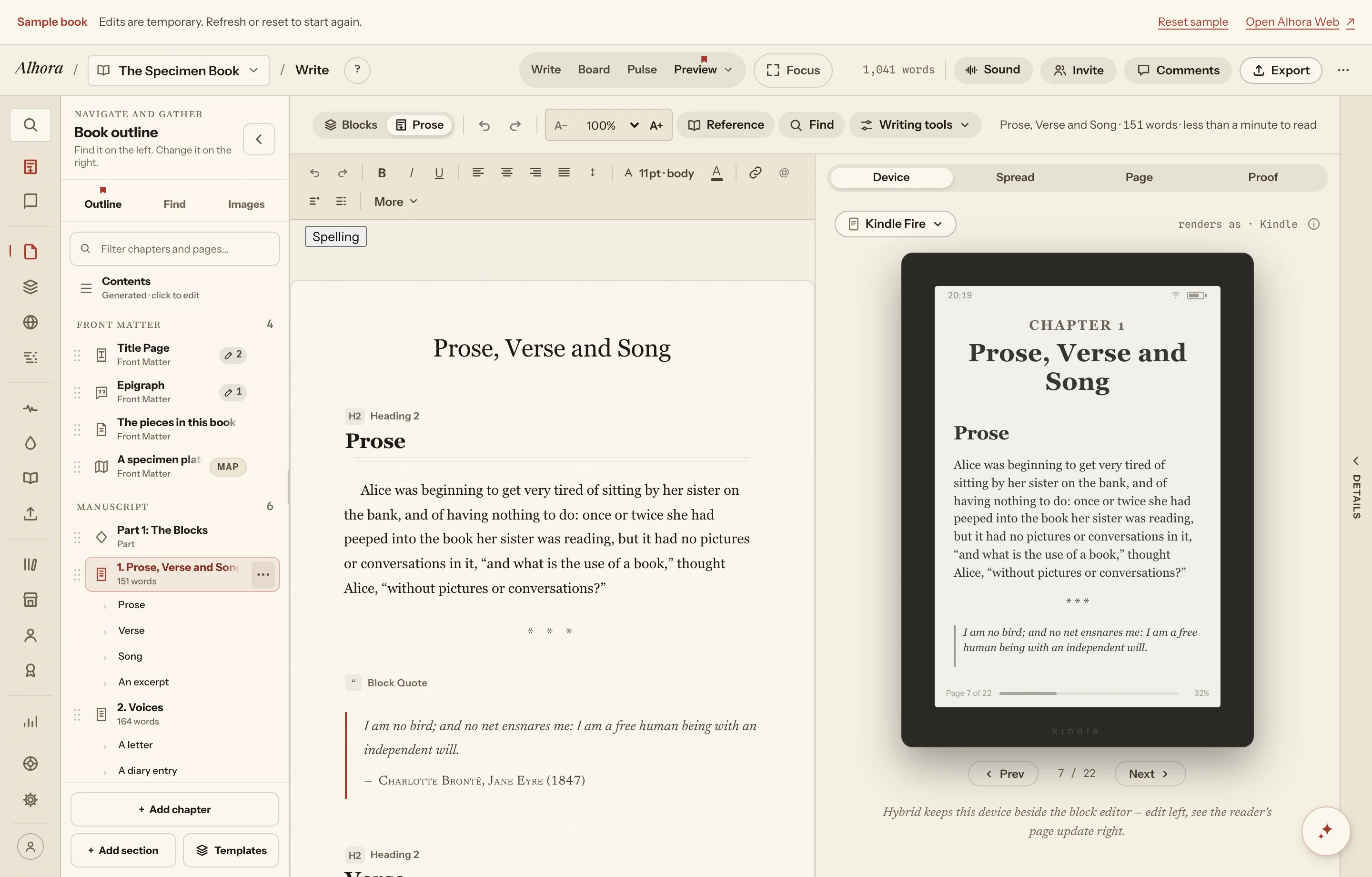Click the Filter chapters and pages field
This screenshot has width=1372, height=877.
click(174, 249)
